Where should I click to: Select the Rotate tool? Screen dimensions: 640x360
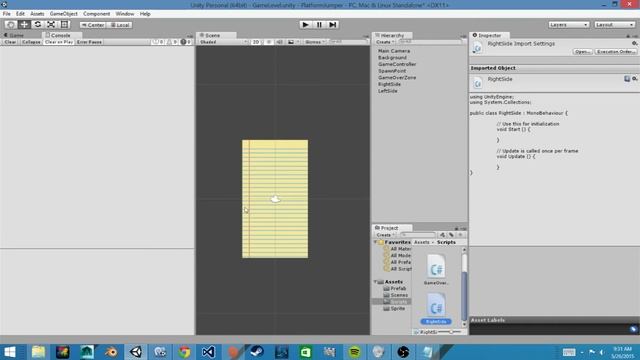pos(38,24)
